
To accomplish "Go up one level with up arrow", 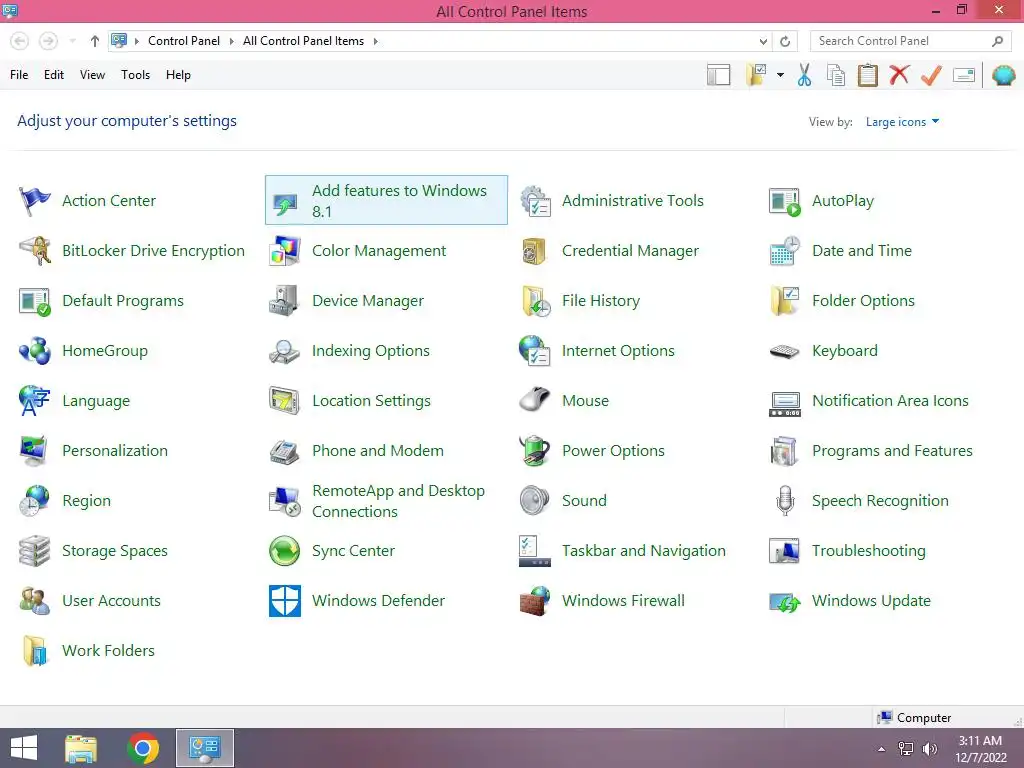I will pyautogui.click(x=95, y=41).
